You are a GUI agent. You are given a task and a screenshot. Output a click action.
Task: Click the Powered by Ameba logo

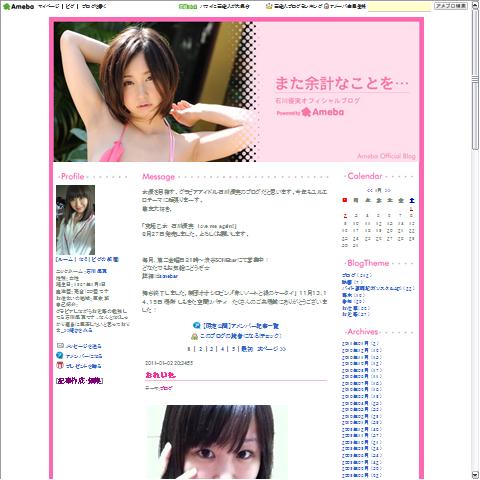(310, 112)
